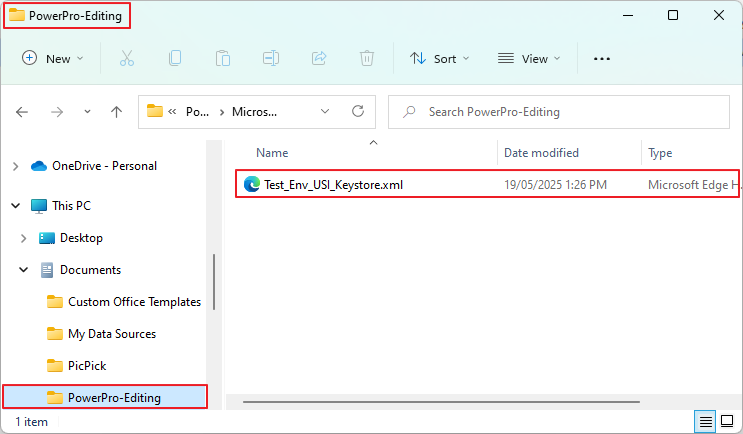This screenshot has height=434, width=743.
Task: Go back with the left arrow
Action: click(22, 112)
